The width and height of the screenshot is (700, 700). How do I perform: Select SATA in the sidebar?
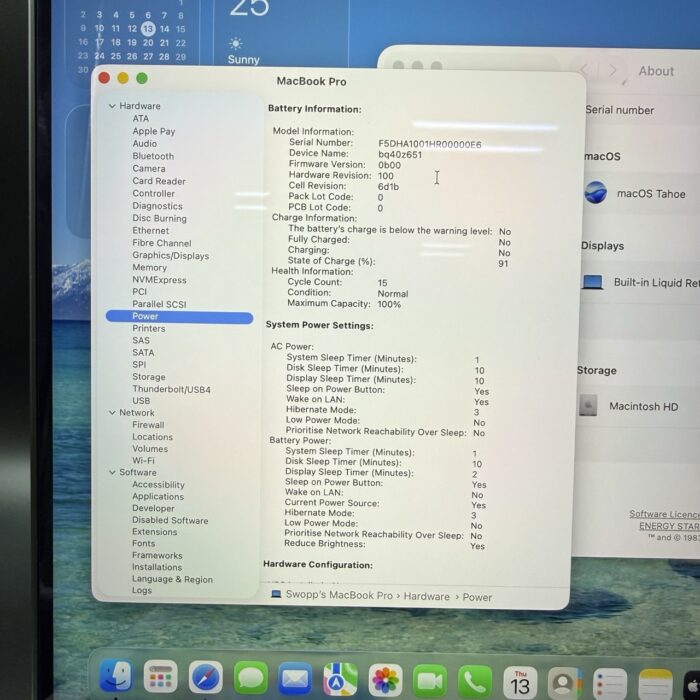pos(143,352)
